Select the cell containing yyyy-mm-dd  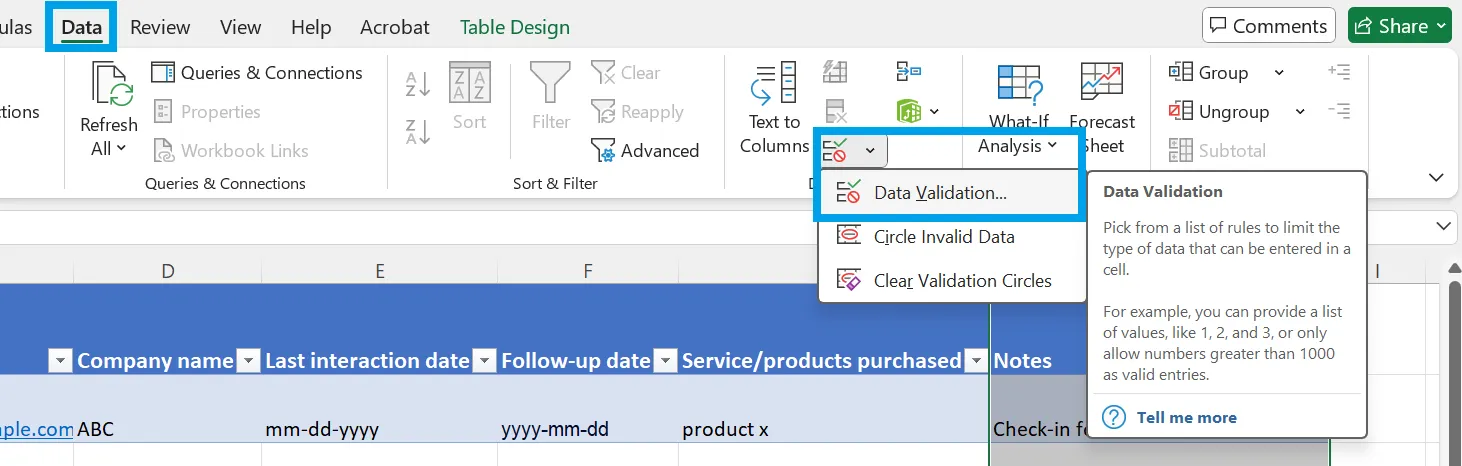[588, 409]
